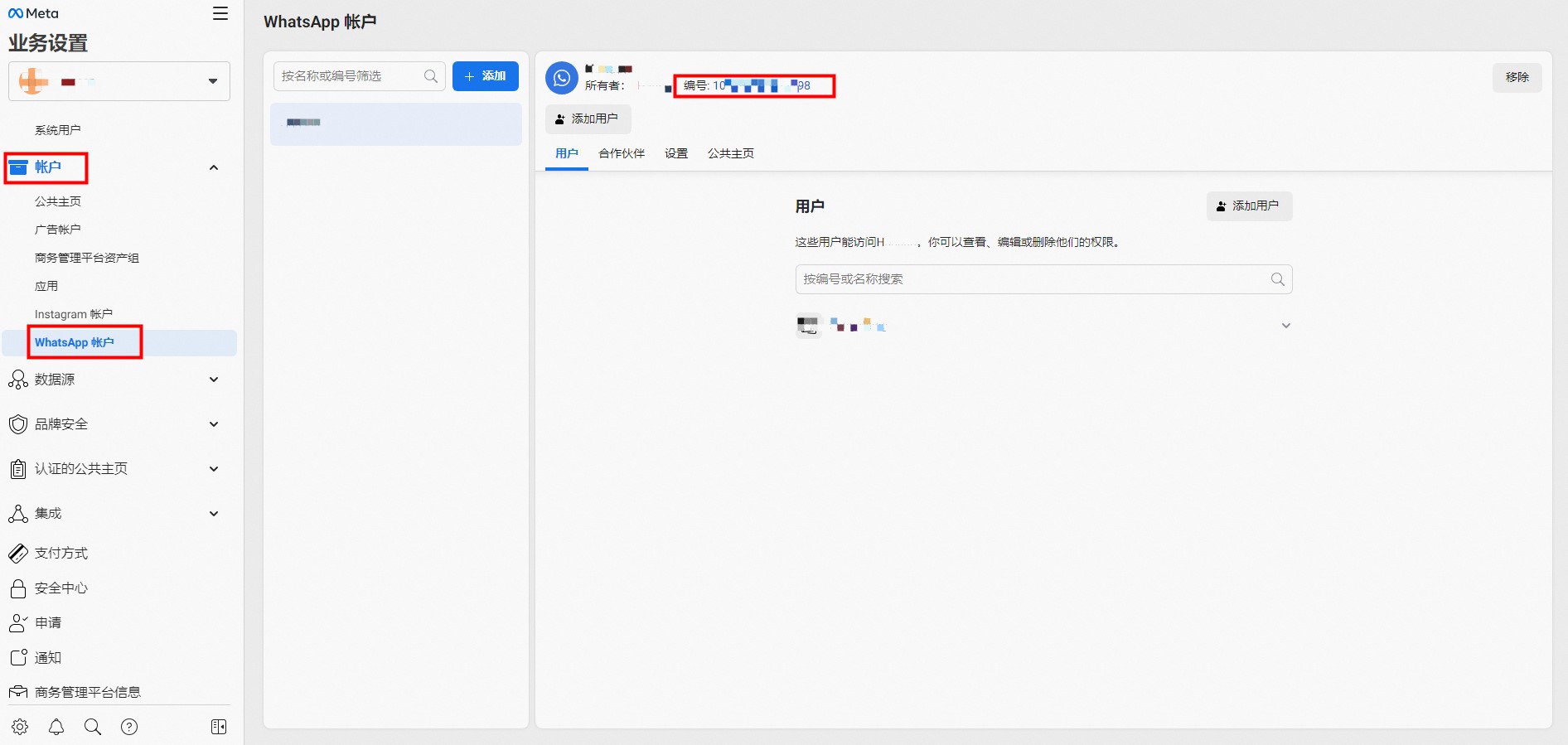Click 添加用户 button in 用户 section
Viewport: 1568px width, 745px height.
point(1249,206)
